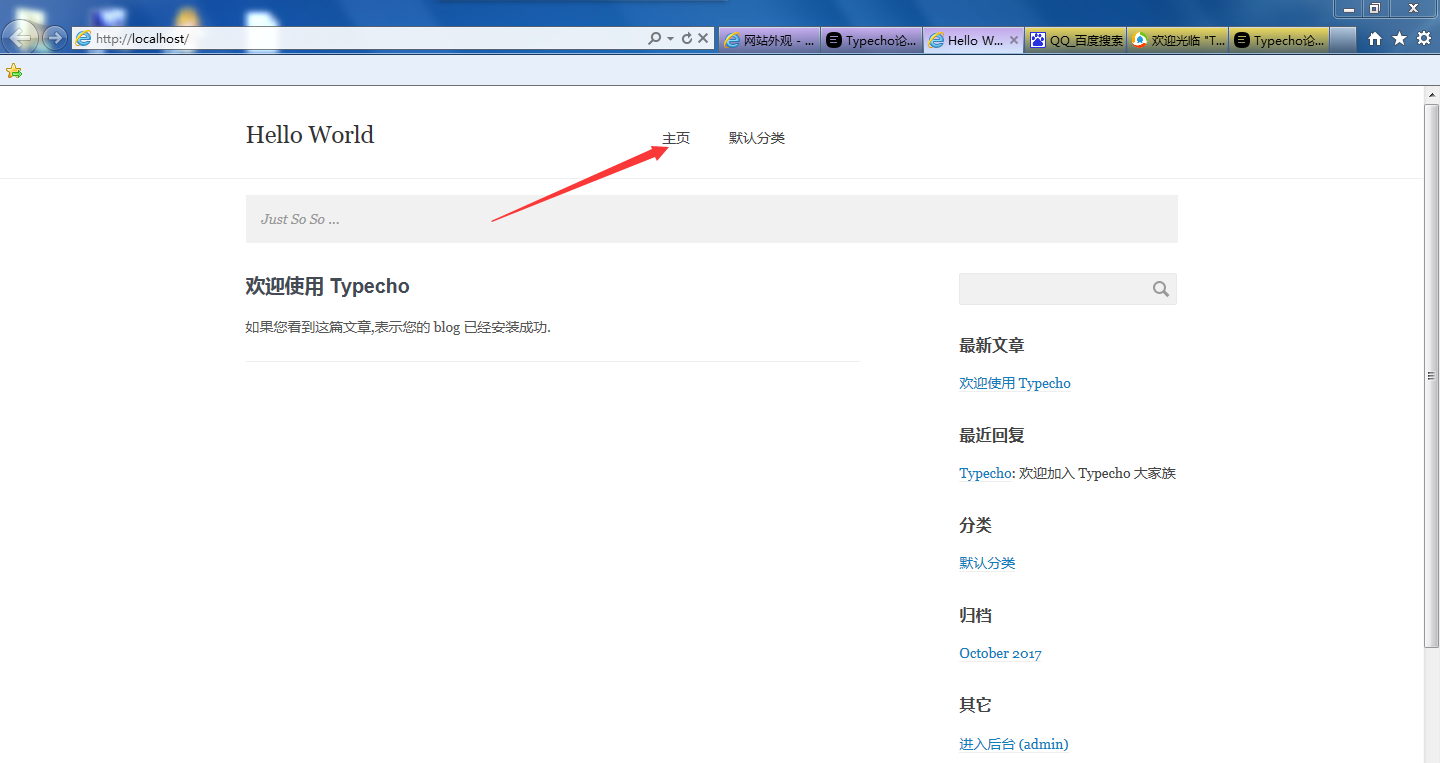
Task: Click the Typecho commenter link
Action: tap(986, 473)
